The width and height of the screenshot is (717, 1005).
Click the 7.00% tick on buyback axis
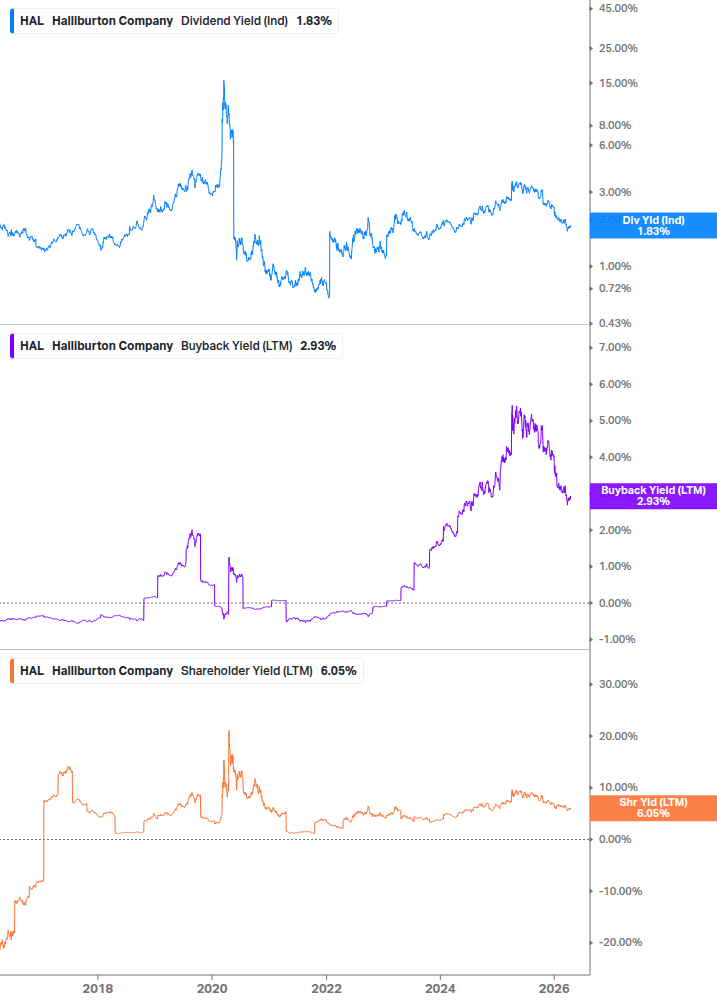[x=614, y=347]
